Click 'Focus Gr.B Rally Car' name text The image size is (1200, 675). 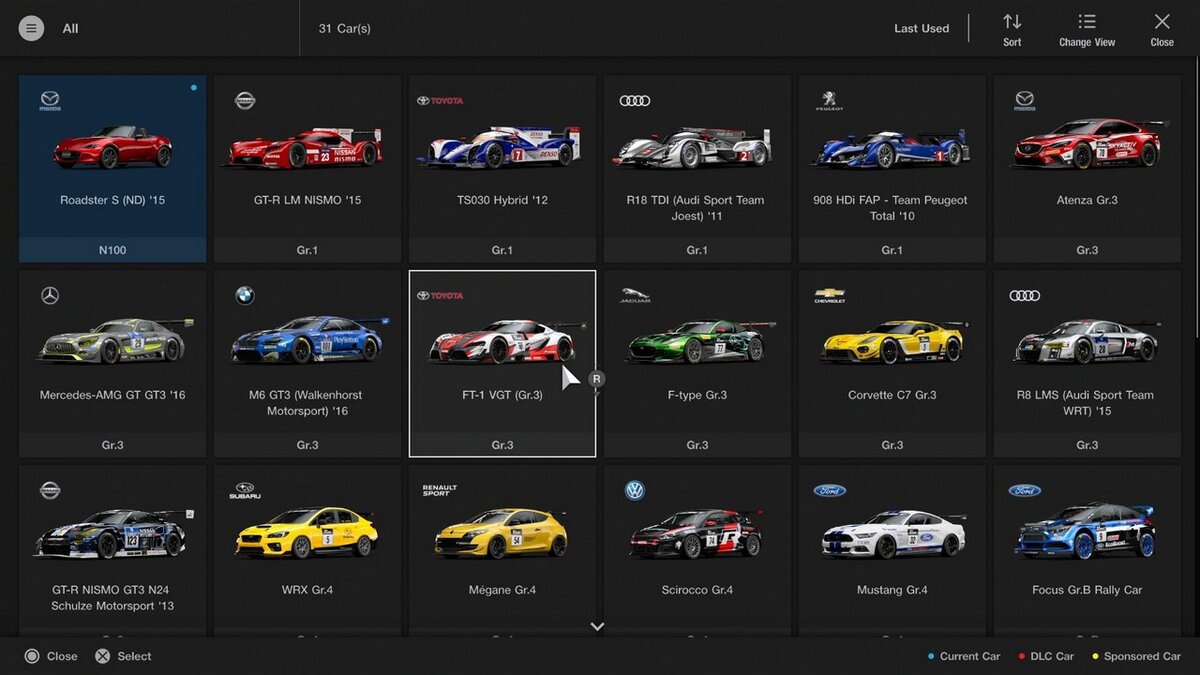[1087, 590]
